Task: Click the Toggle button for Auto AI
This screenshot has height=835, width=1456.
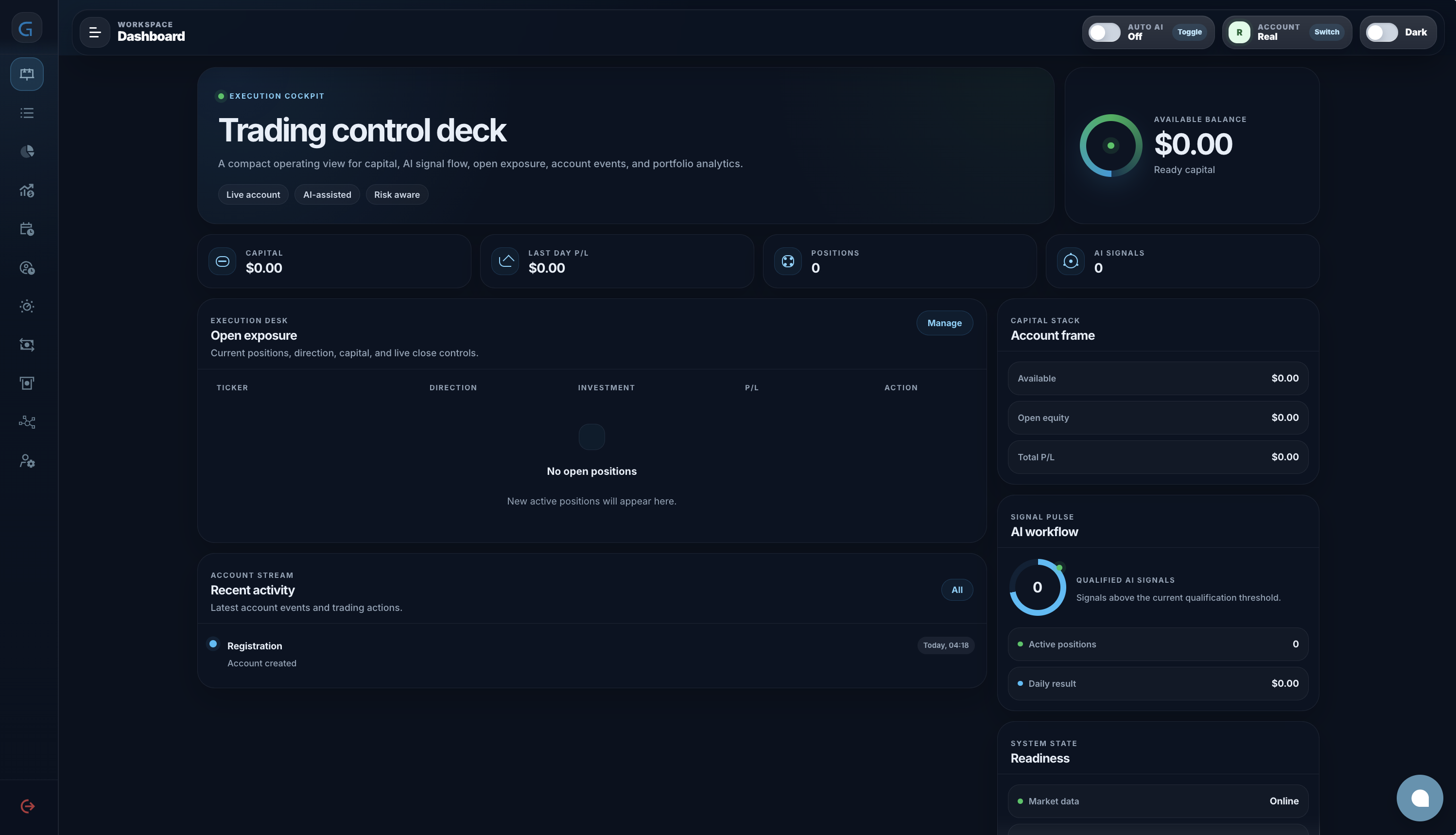Action: click(1189, 32)
